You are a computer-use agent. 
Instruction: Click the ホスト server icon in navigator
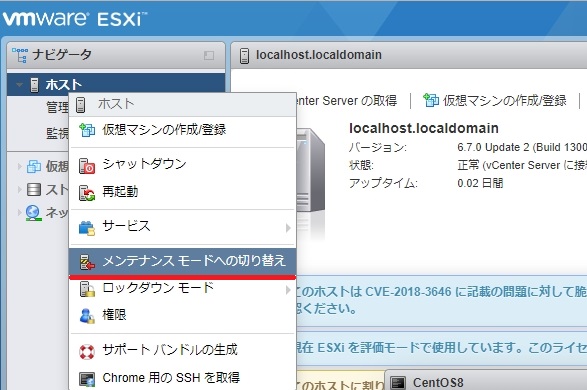pos(34,85)
